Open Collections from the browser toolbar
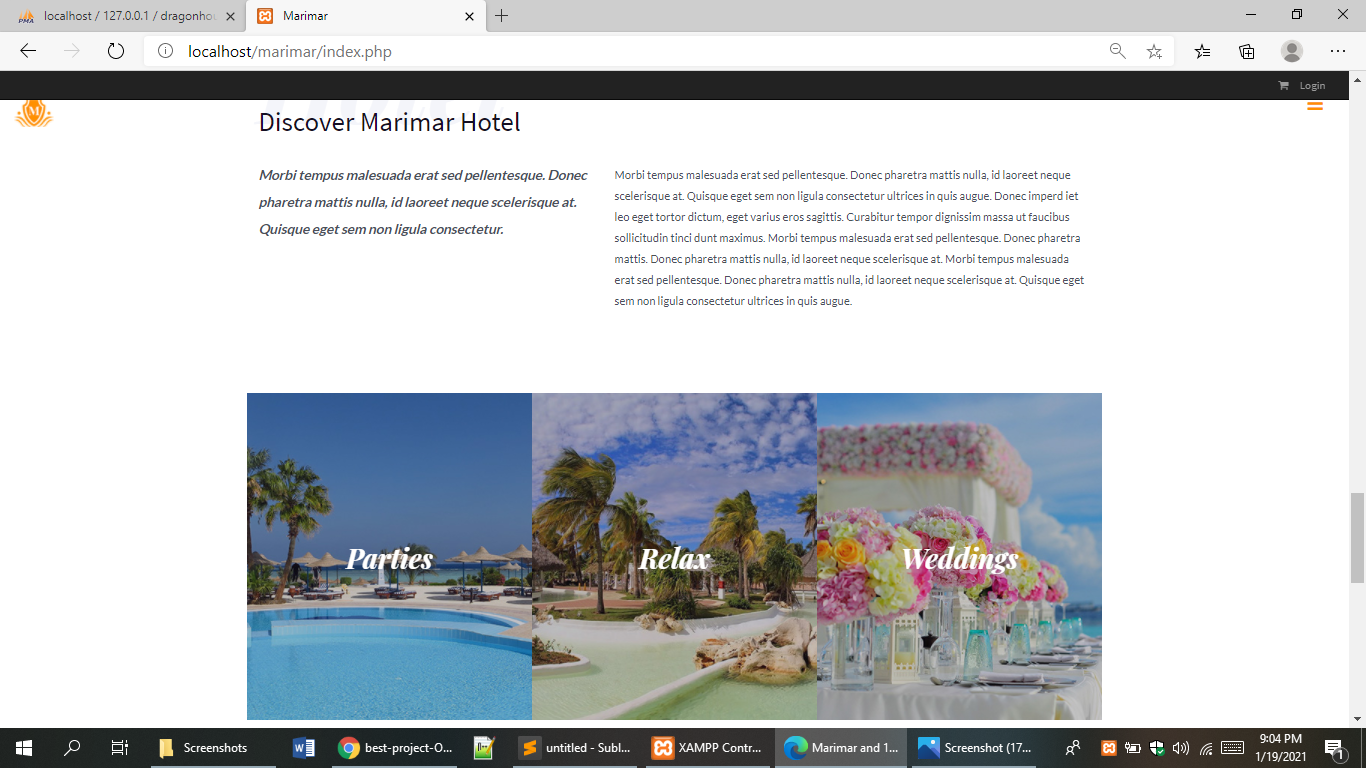Image resolution: width=1366 pixels, height=768 pixels. [1245, 50]
